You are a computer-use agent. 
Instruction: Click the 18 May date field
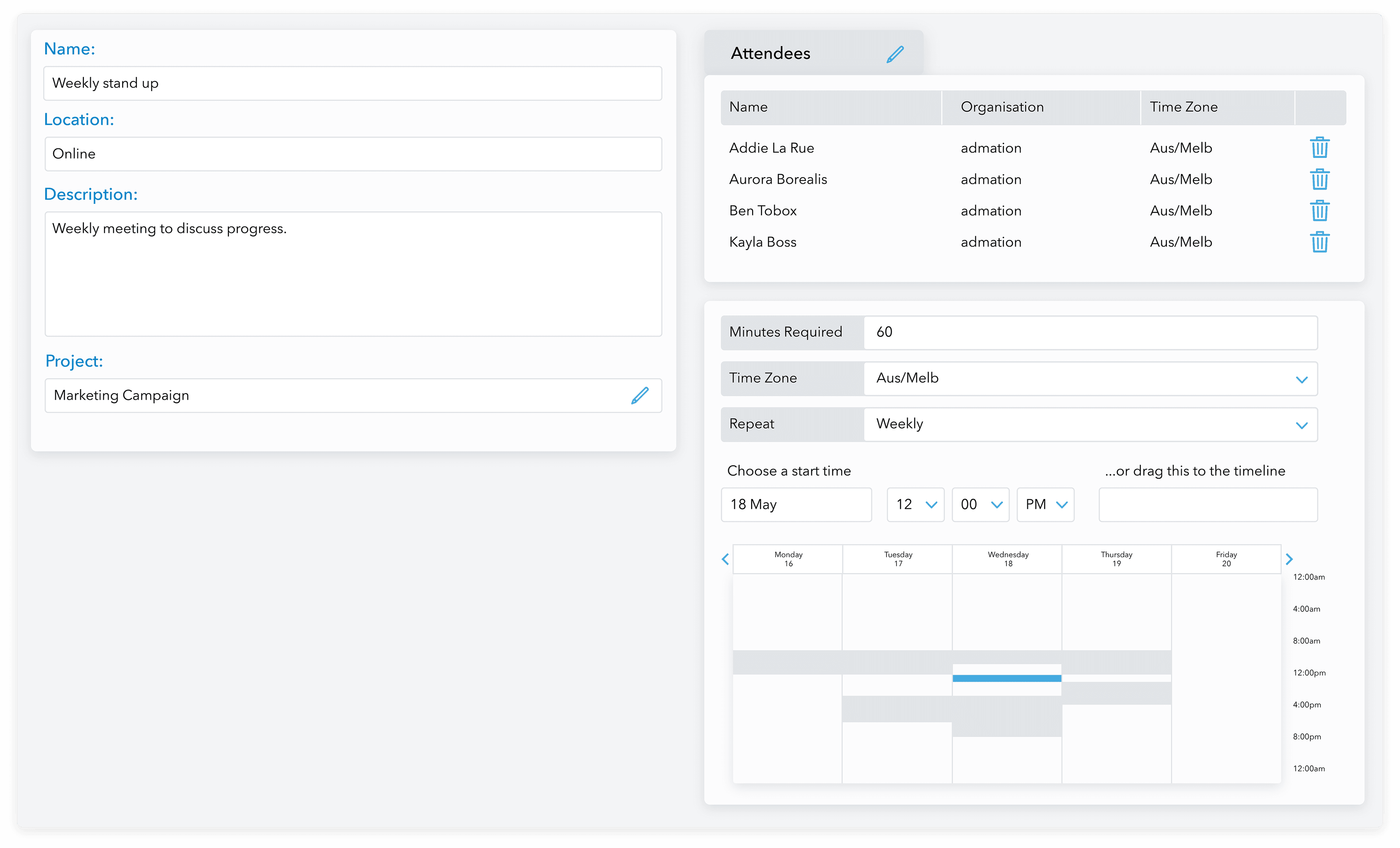pos(796,505)
